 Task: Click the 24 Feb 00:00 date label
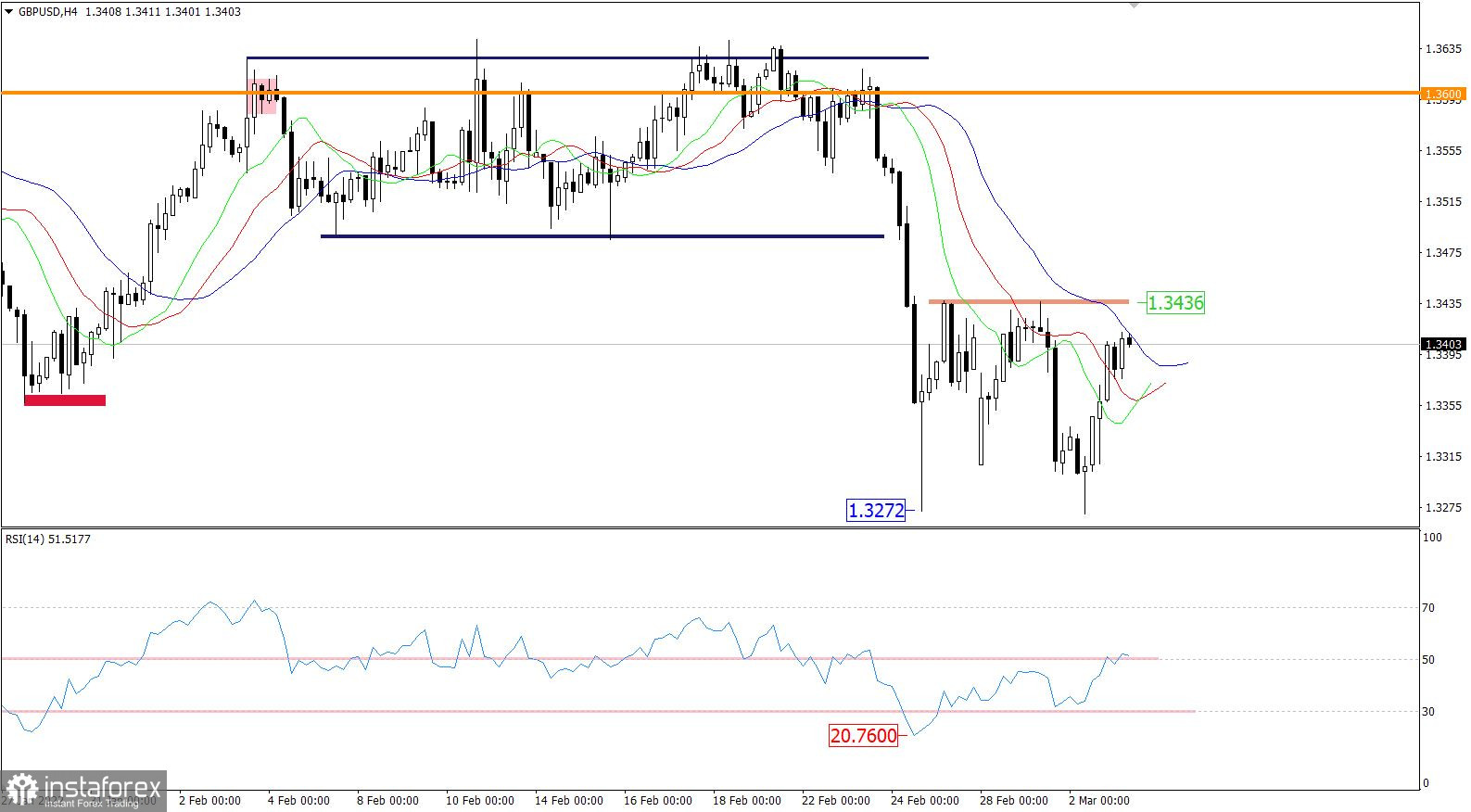point(924,801)
